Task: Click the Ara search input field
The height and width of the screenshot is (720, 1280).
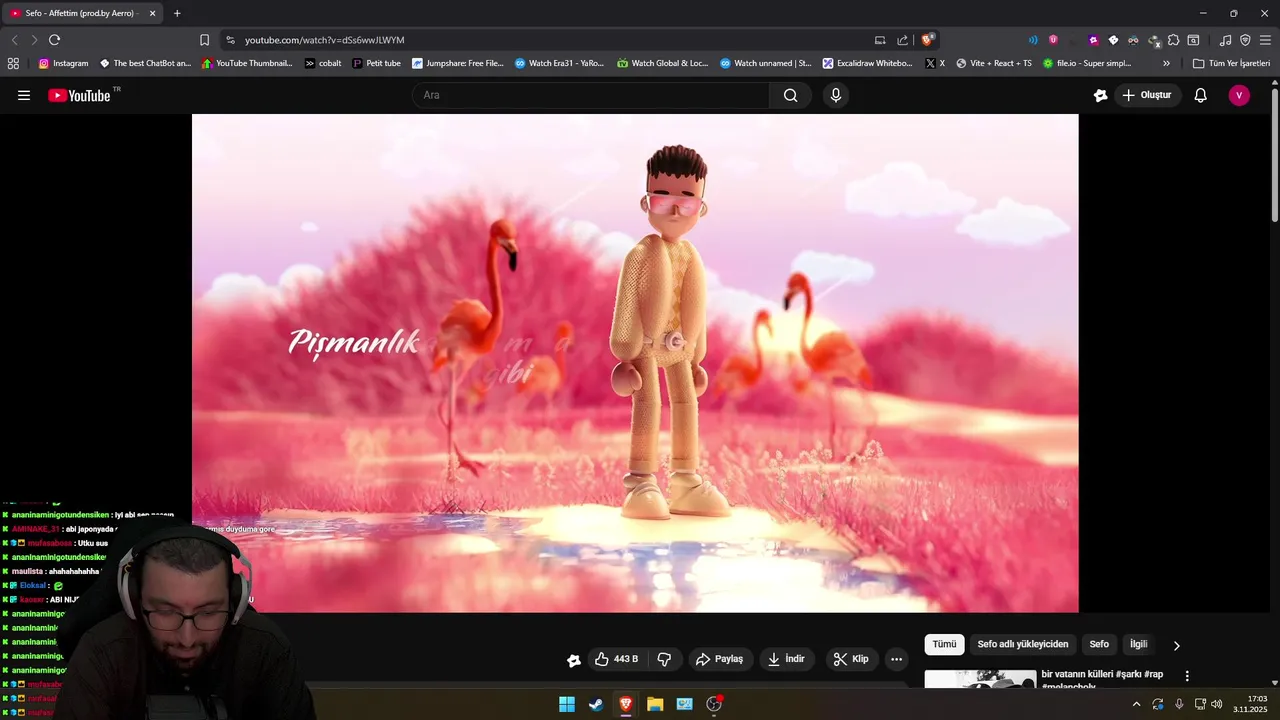Action: click(590, 95)
